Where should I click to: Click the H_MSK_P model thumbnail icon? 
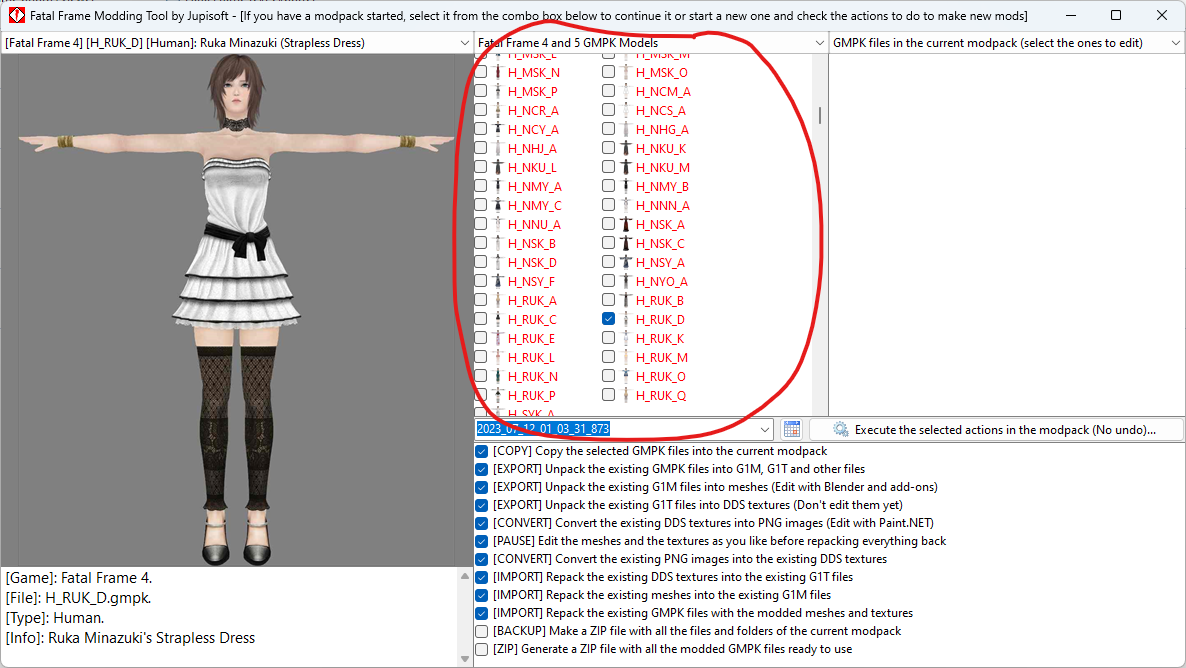click(x=498, y=92)
